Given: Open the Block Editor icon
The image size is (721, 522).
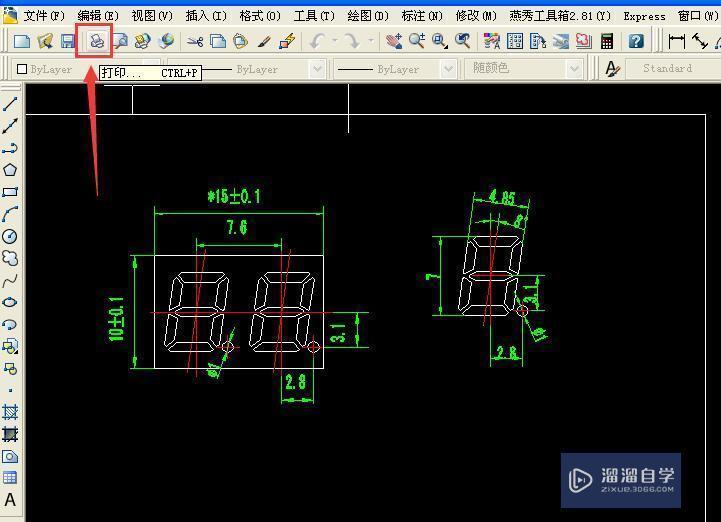Looking at the screenshot, I should coord(287,41).
